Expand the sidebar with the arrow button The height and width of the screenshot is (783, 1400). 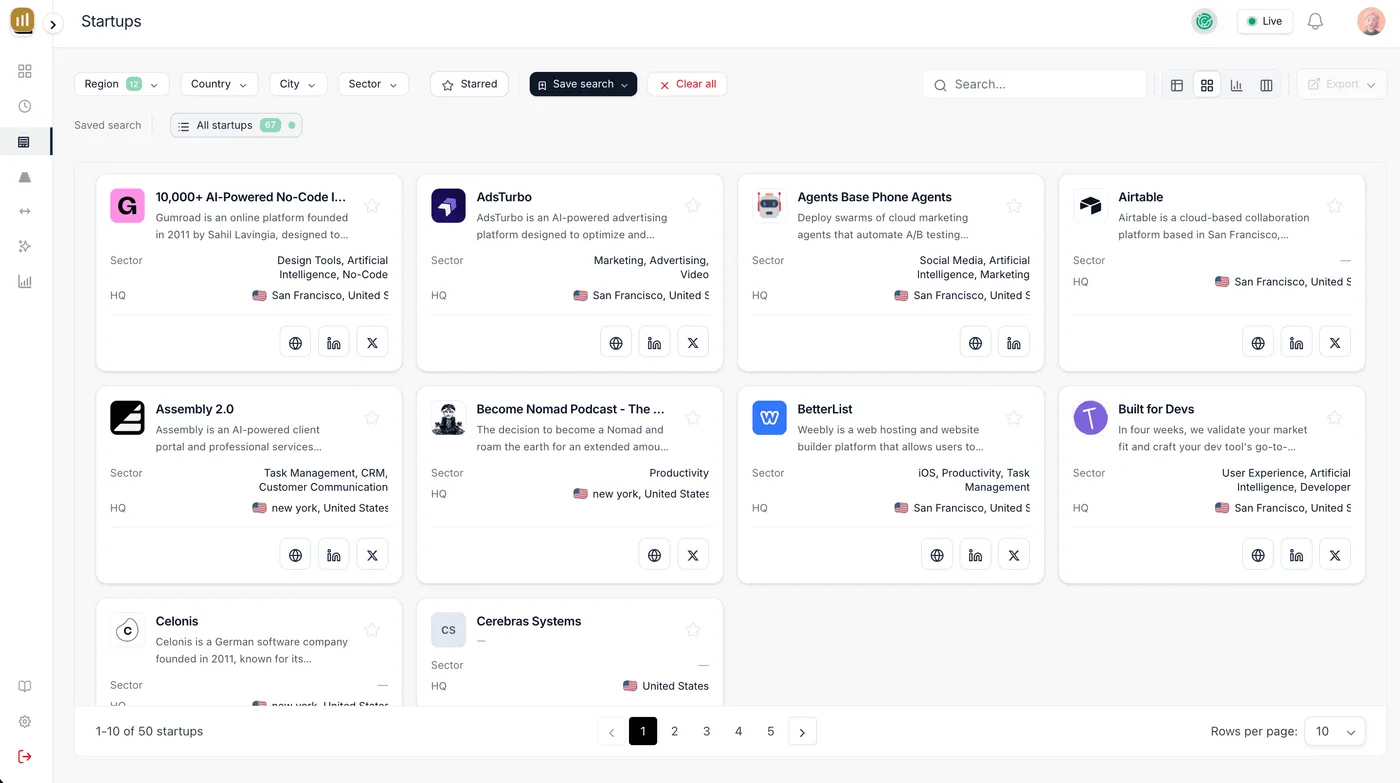click(53, 24)
